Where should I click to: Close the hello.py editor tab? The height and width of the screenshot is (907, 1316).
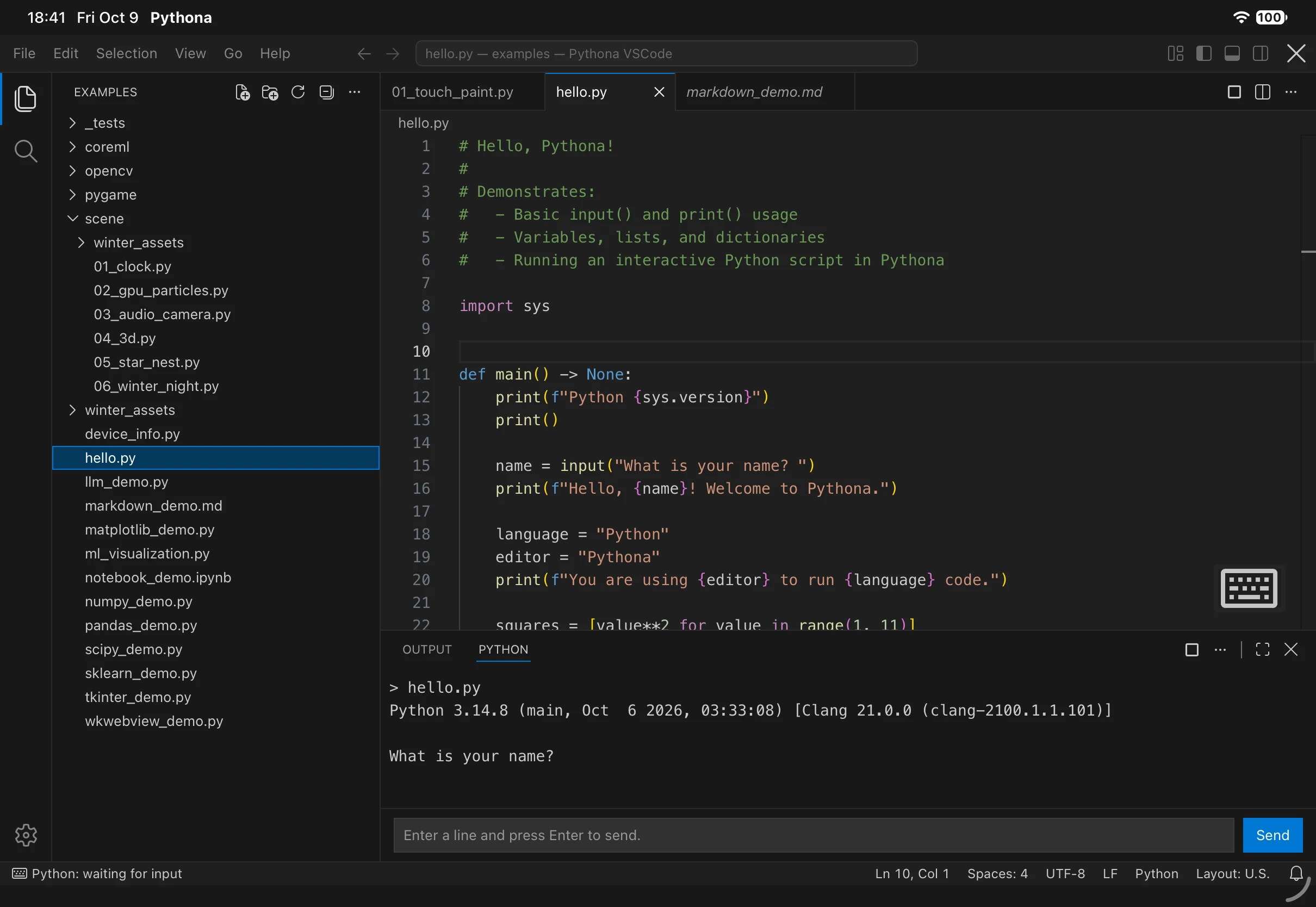point(659,92)
